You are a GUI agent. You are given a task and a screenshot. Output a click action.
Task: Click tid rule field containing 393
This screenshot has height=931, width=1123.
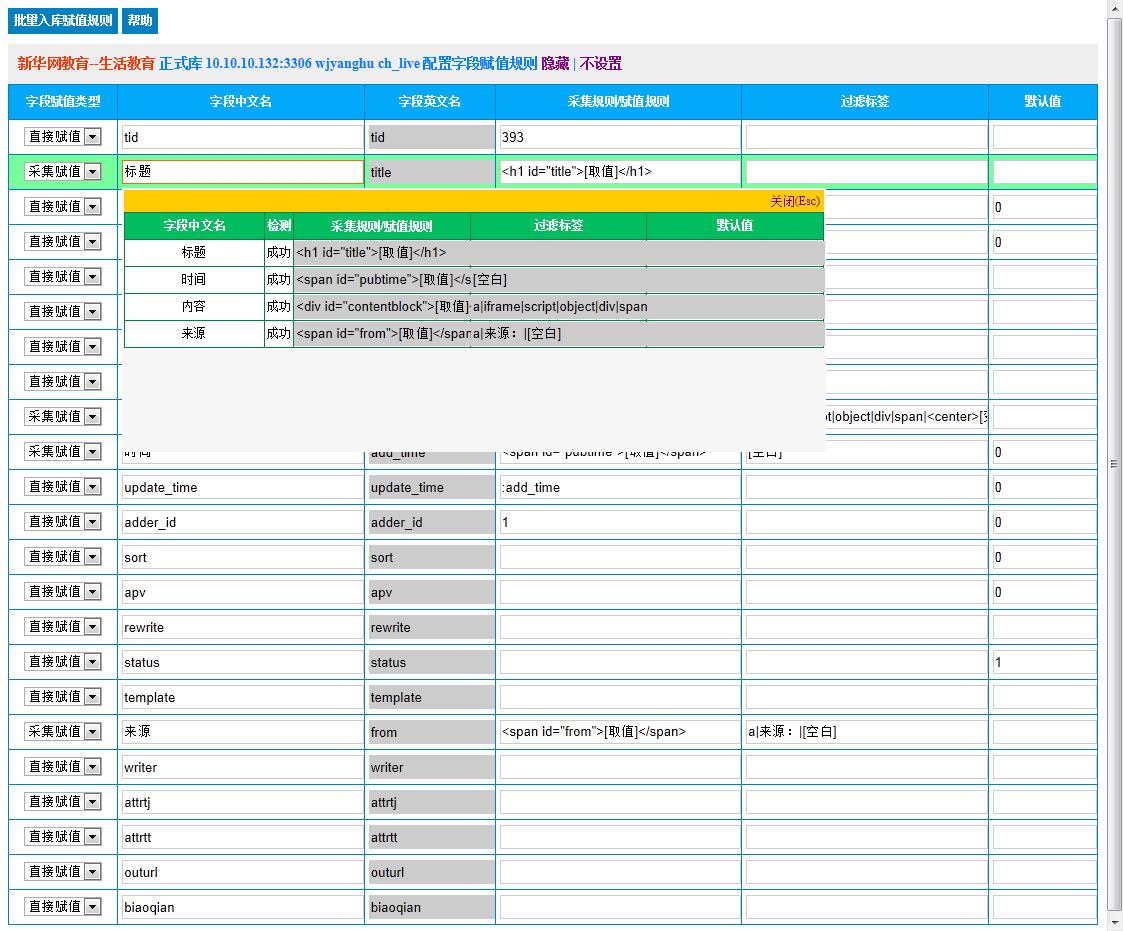pyautogui.click(x=618, y=137)
